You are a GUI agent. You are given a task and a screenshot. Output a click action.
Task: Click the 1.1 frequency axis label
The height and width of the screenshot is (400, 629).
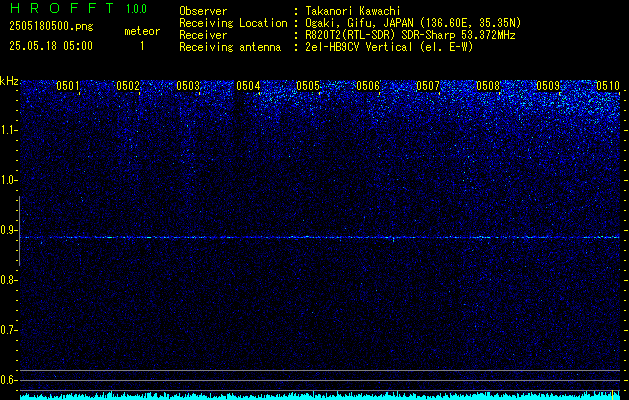coord(8,130)
